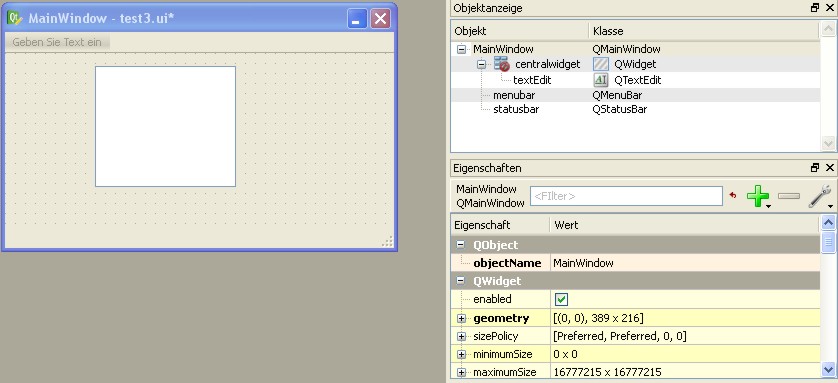Viewport: 838px width, 383px height.
Task: Add a dynamic property with green plus
Action: click(758, 196)
